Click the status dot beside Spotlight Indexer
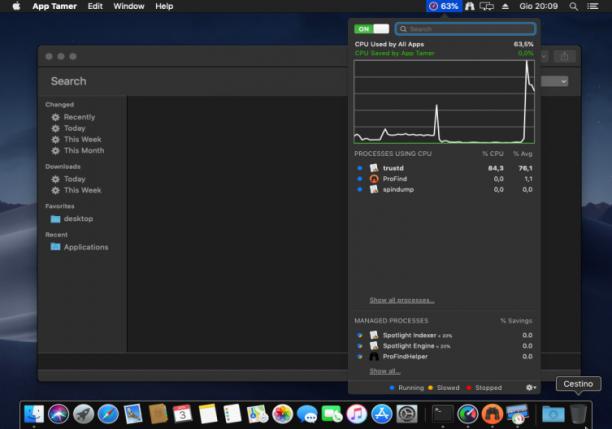Screen dimensions: 612x429 point(360,335)
